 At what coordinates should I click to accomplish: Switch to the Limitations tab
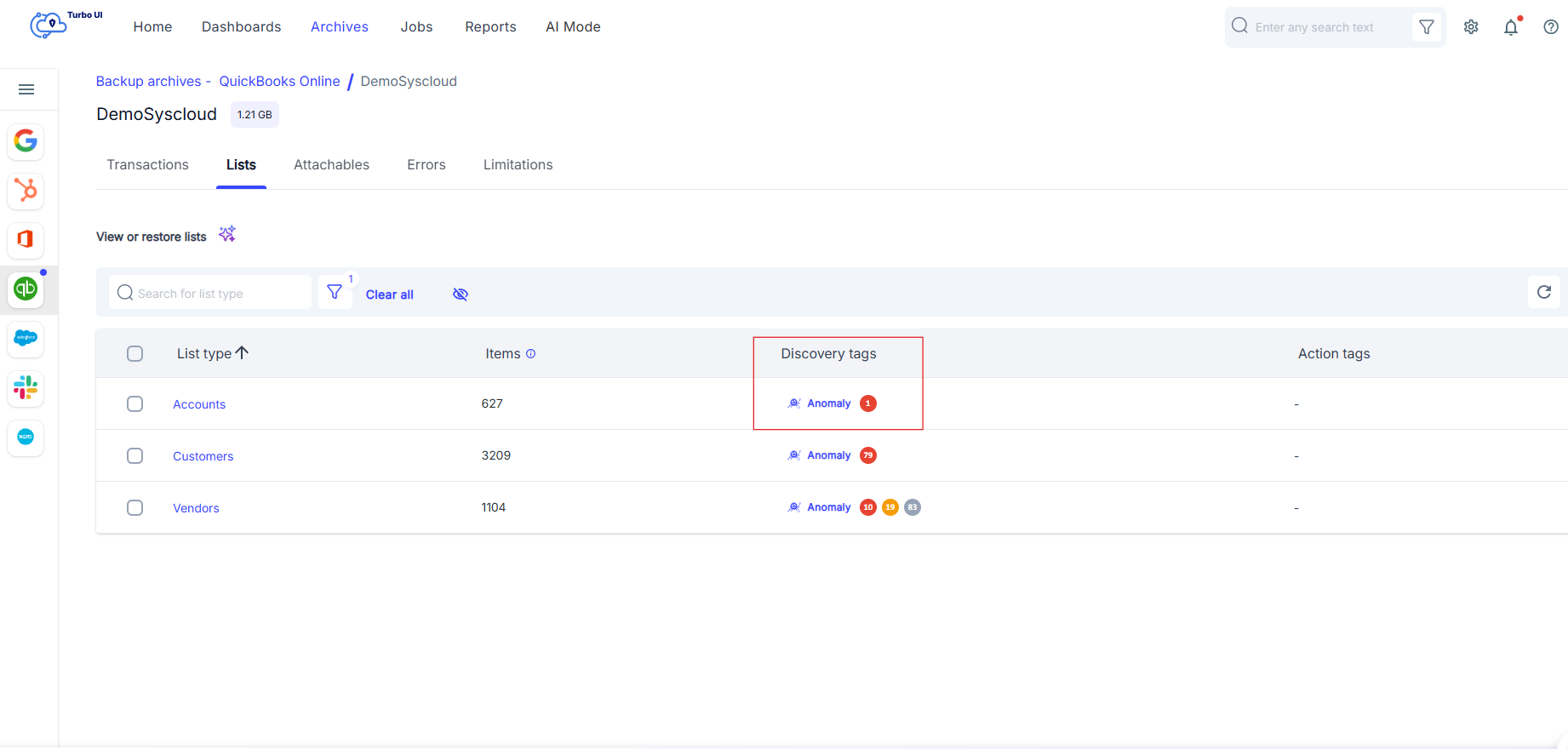(x=518, y=164)
